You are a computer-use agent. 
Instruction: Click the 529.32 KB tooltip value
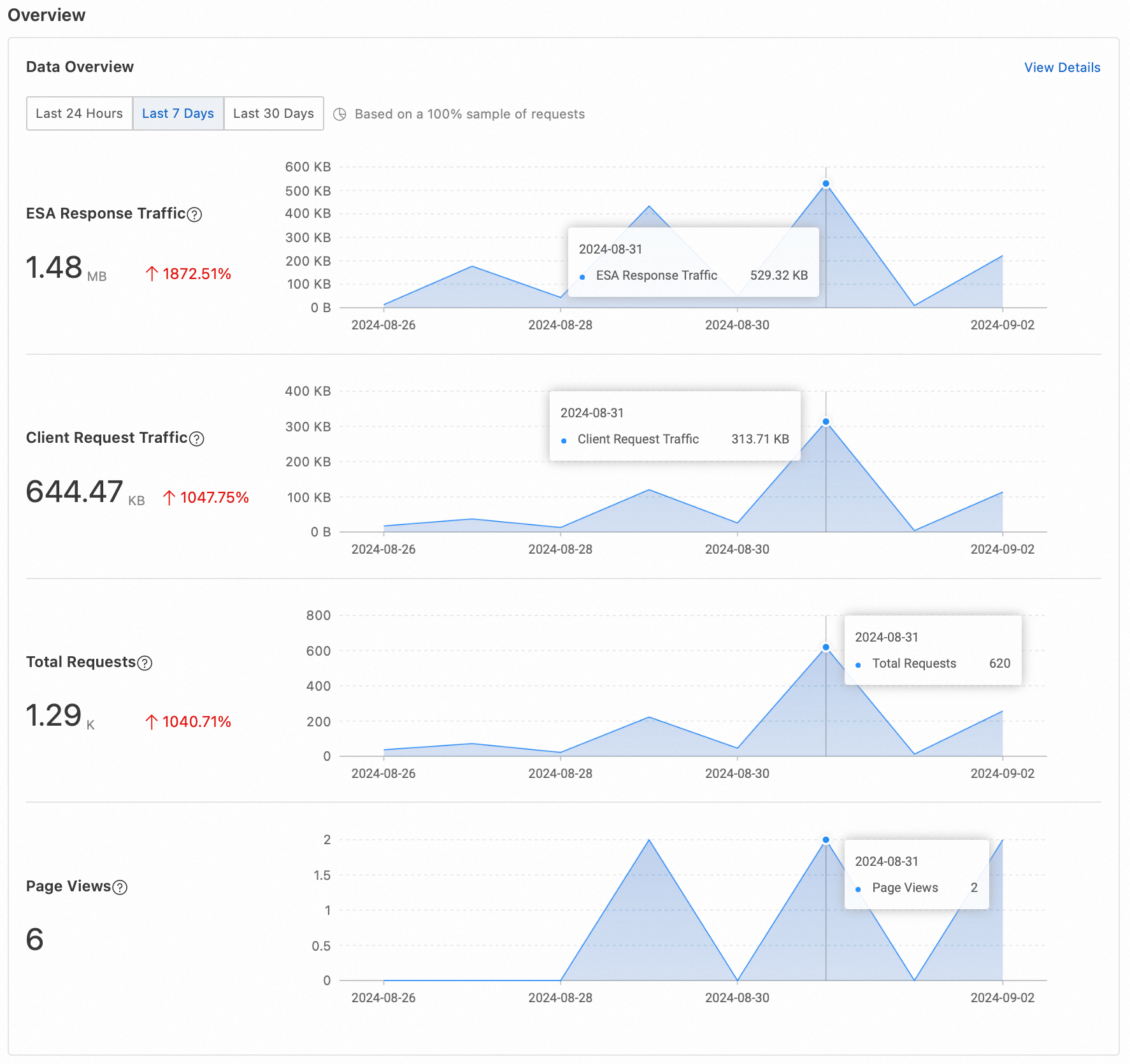click(x=778, y=275)
